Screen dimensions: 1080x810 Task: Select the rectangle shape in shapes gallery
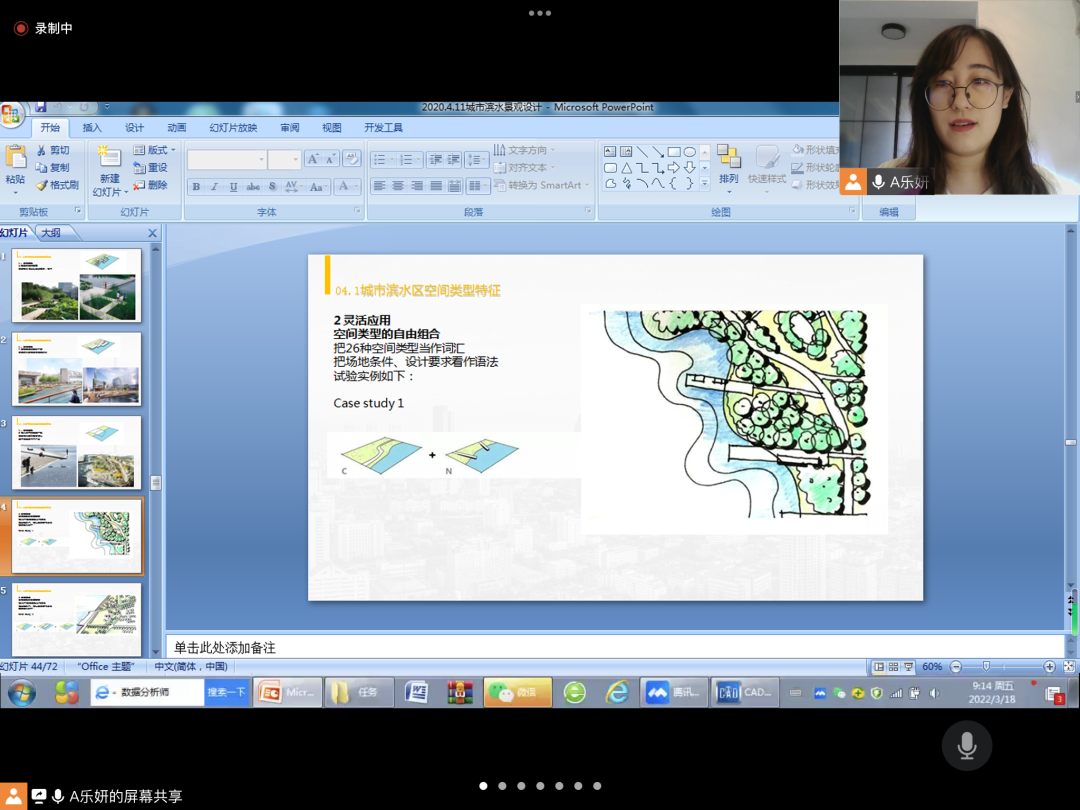[674, 152]
